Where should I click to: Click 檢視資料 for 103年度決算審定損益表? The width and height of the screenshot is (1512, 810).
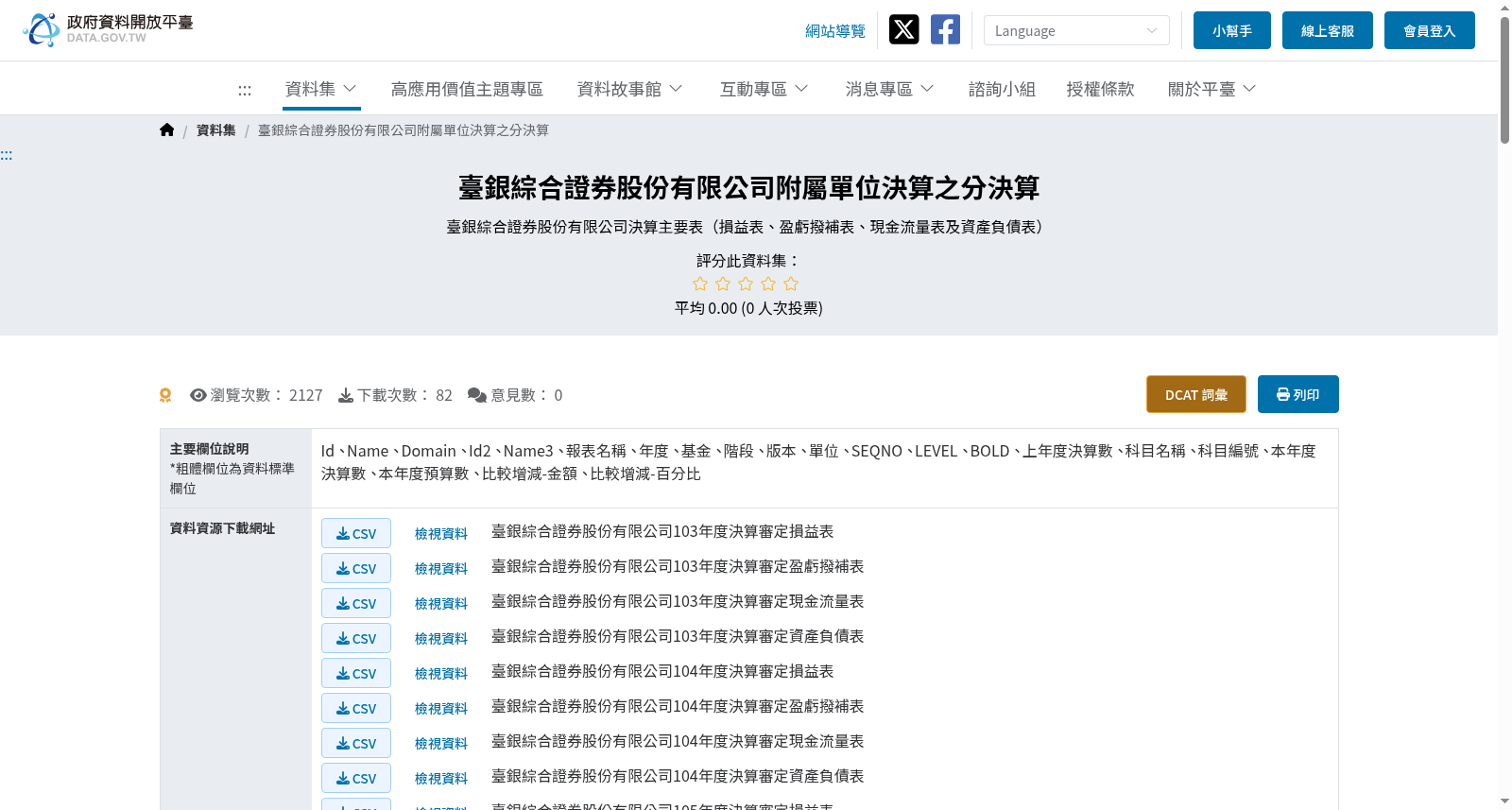[441, 534]
